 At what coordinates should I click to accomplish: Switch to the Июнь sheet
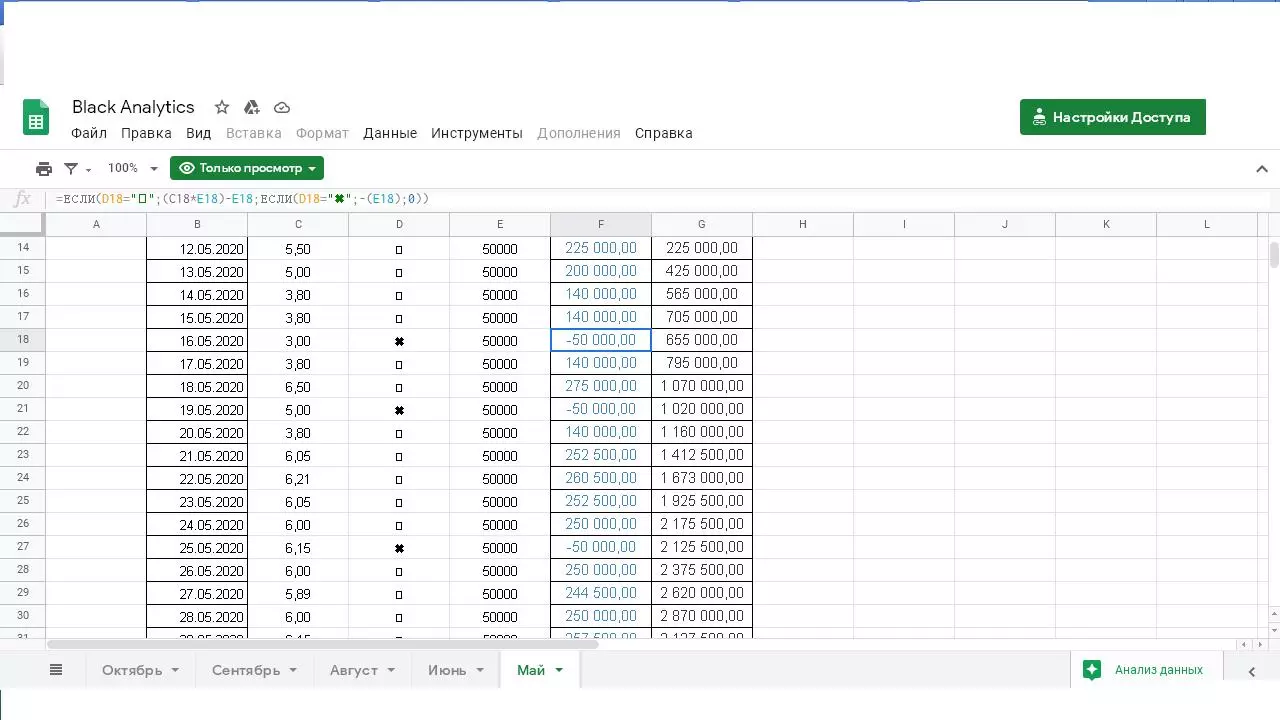point(447,670)
